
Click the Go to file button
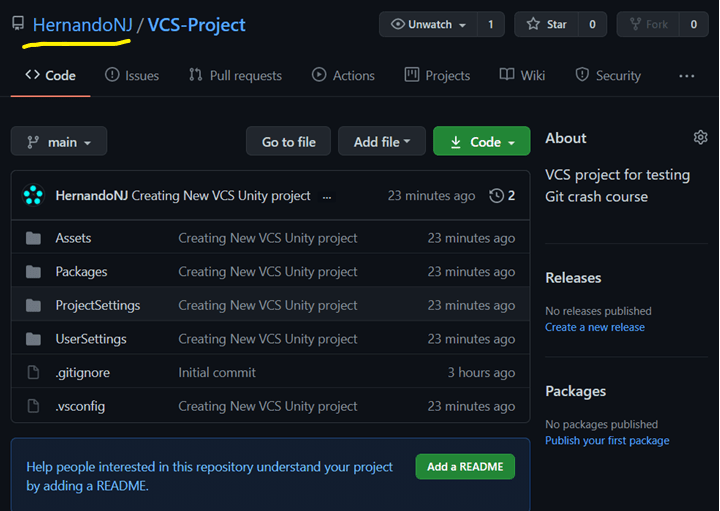click(288, 141)
